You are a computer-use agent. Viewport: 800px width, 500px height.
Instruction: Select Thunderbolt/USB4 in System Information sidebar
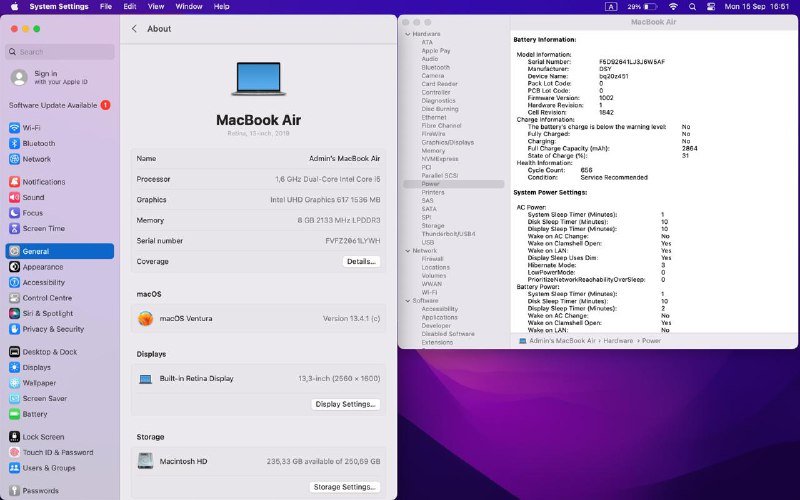(448, 234)
